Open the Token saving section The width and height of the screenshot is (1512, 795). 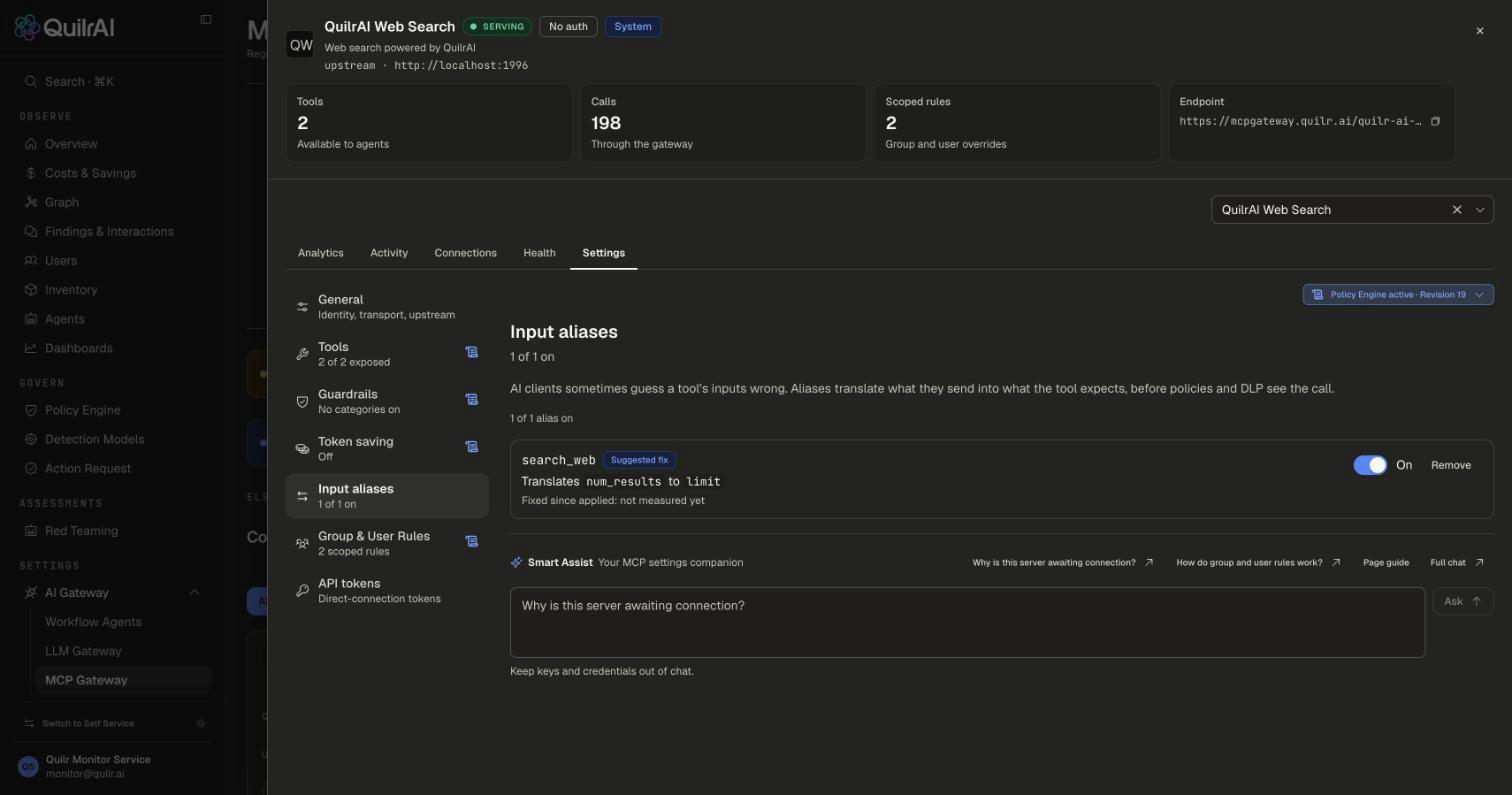click(387, 449)
